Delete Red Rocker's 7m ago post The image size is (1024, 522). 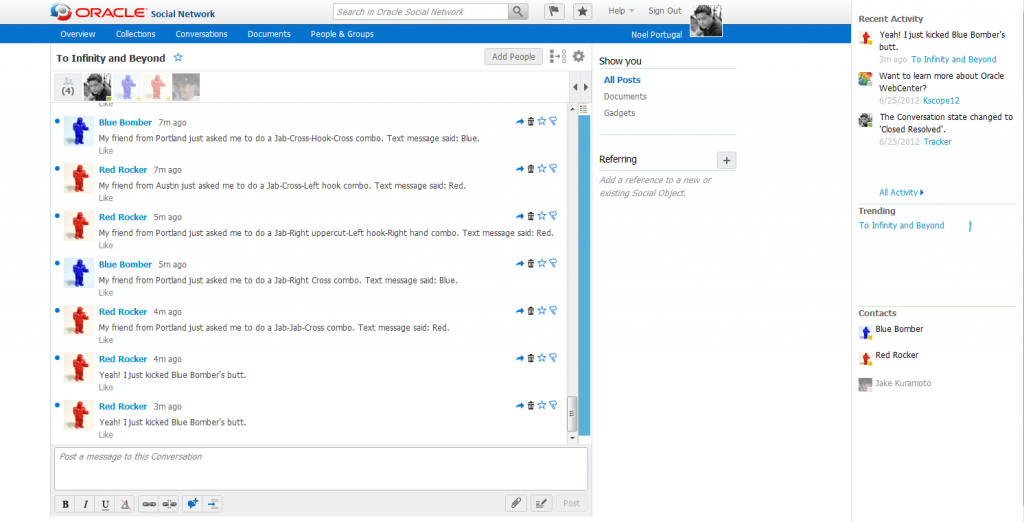click(x=531, y=169)
